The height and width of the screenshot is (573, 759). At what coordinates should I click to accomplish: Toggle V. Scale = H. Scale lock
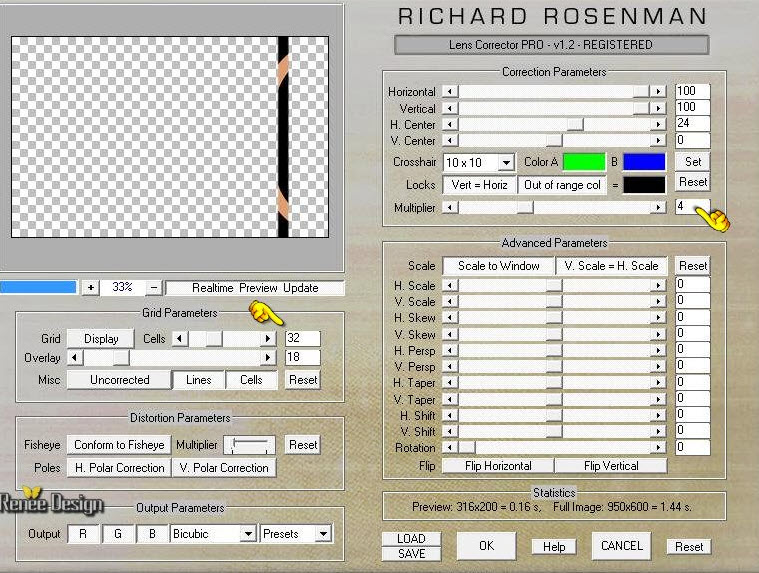pyautogui.click(x=611, y=266)
